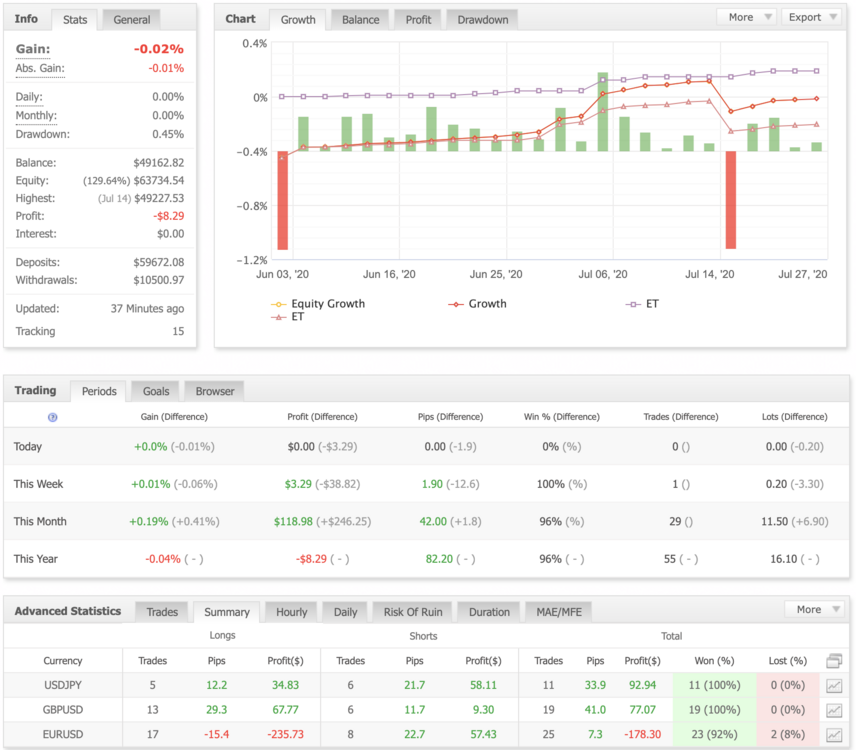Viewport: 856px width, 750px height.
Task: Click the Today row label
Action: [27, 447]
